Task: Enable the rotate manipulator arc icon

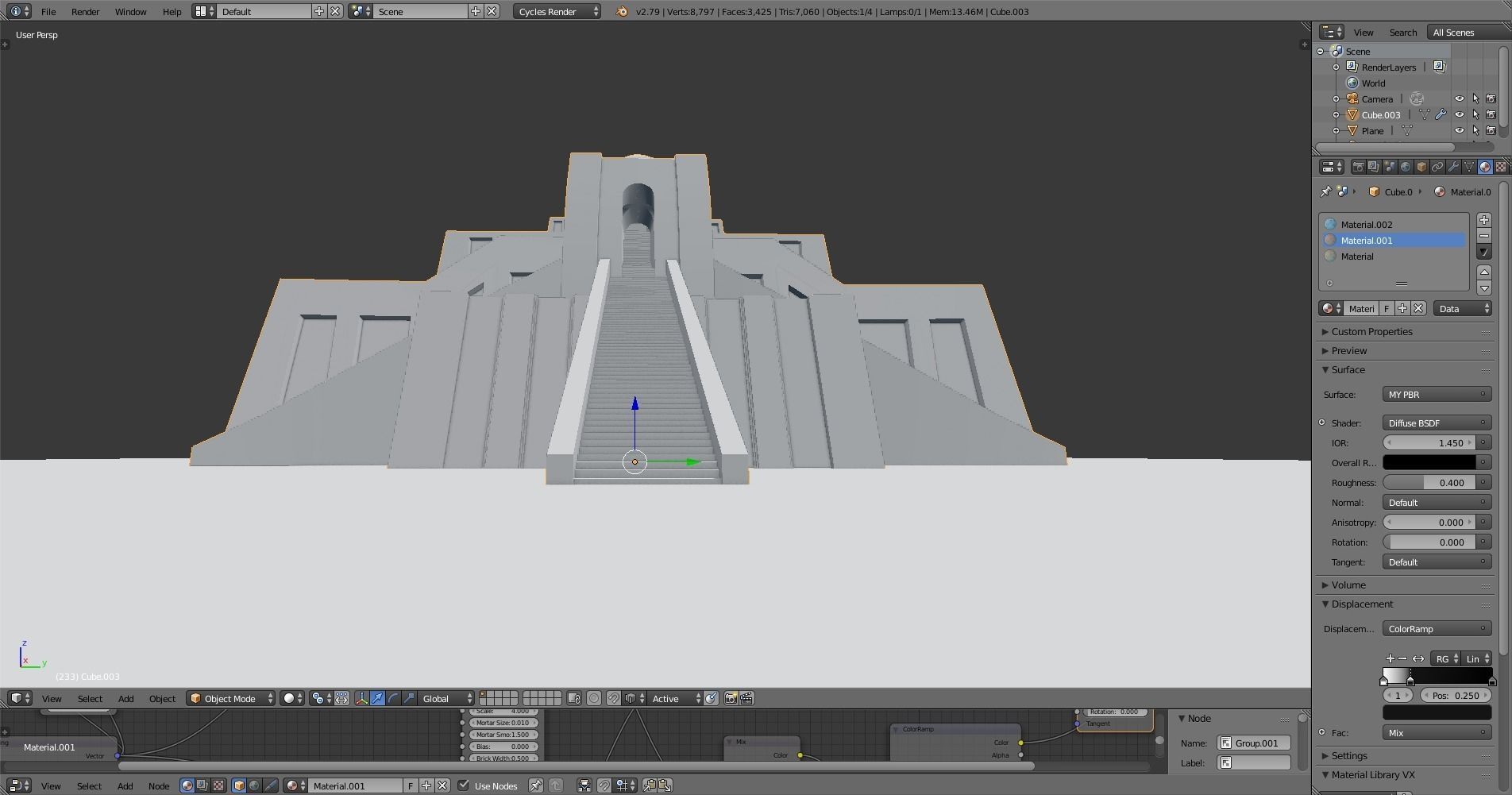Action: [393, 698]
